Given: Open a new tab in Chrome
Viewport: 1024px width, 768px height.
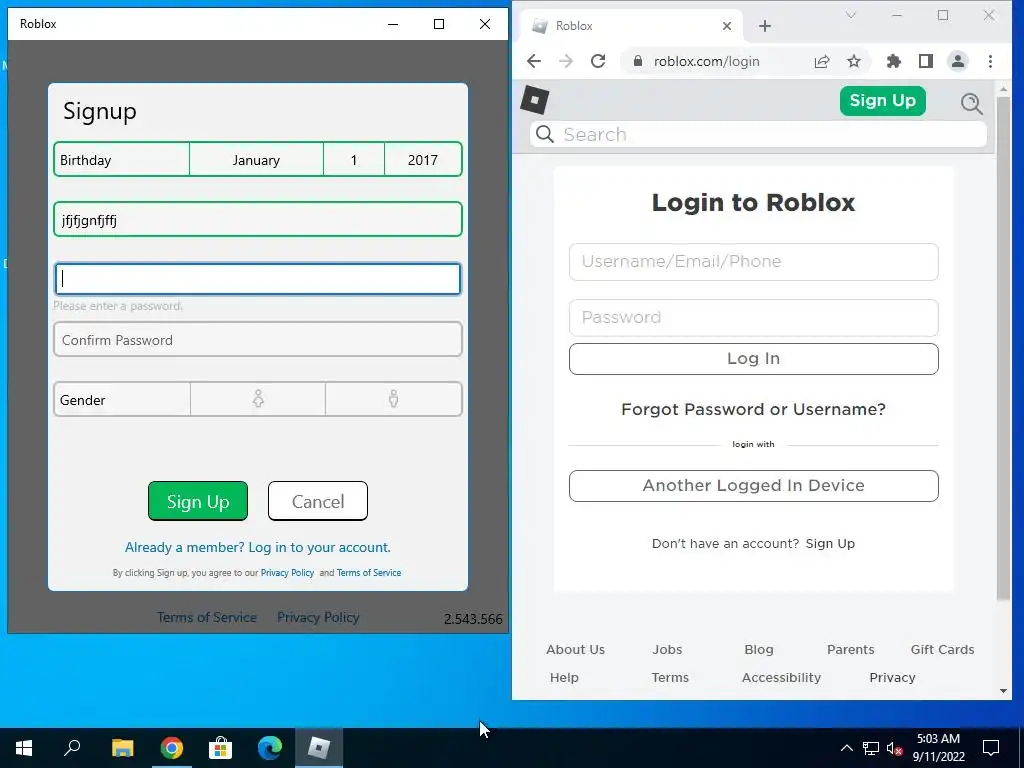Looking at the screenshot, I should [765, 26].
